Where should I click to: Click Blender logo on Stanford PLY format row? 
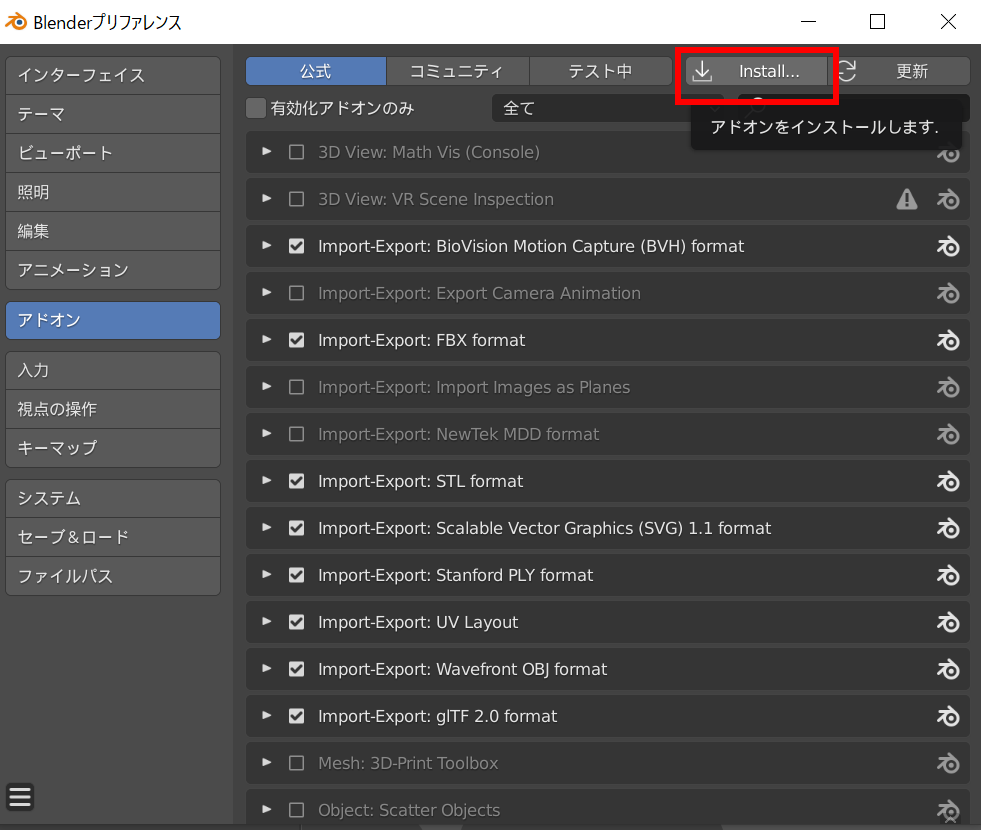[948, 575]
